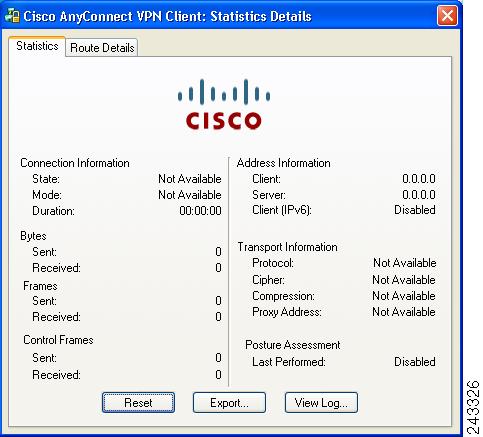Click the Protocol value Not Available
The image size is (483, 437).
click(405, 263)
